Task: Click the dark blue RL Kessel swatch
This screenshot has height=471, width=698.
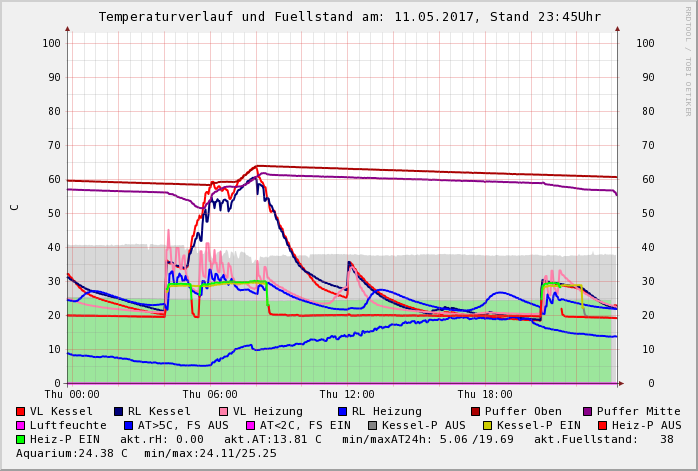Action: point(119,411)
